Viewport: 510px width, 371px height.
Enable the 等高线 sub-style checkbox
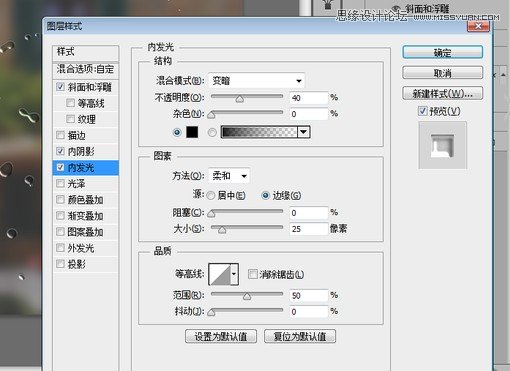pos(70,103)
